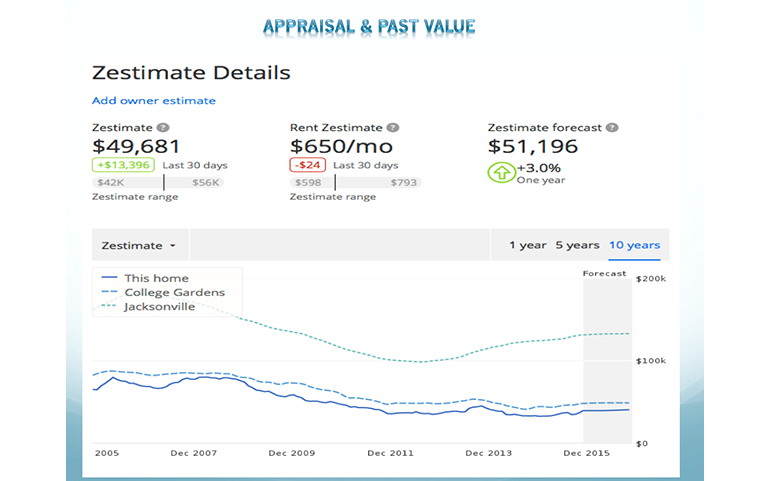770x481 pixels.
Task: Toggle the College Gardens legend series
Action: point(174,292)
